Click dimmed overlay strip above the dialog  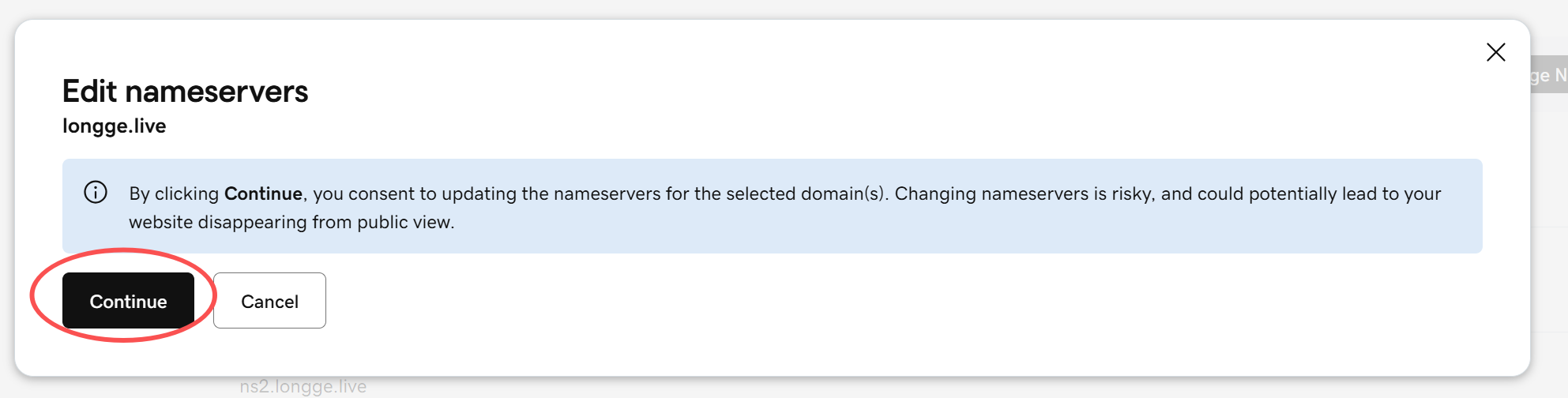(784, 9)
